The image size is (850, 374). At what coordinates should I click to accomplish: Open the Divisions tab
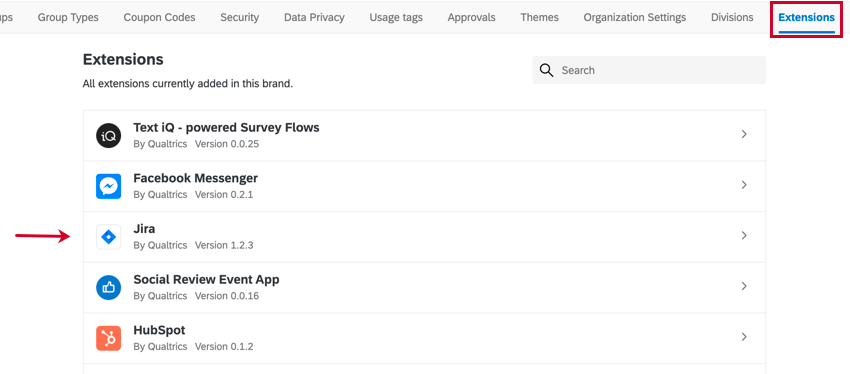click(x=732, y=17)
